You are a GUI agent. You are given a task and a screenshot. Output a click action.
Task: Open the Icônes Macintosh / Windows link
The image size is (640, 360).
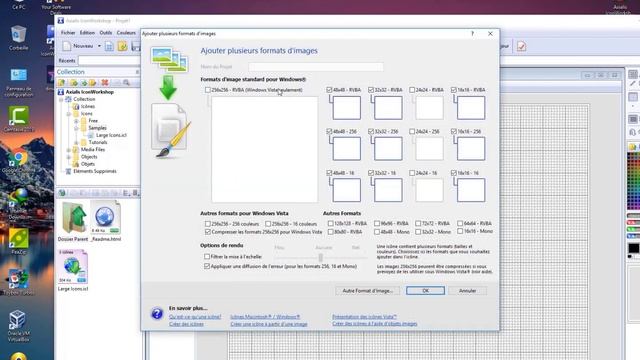click(265, 317)
